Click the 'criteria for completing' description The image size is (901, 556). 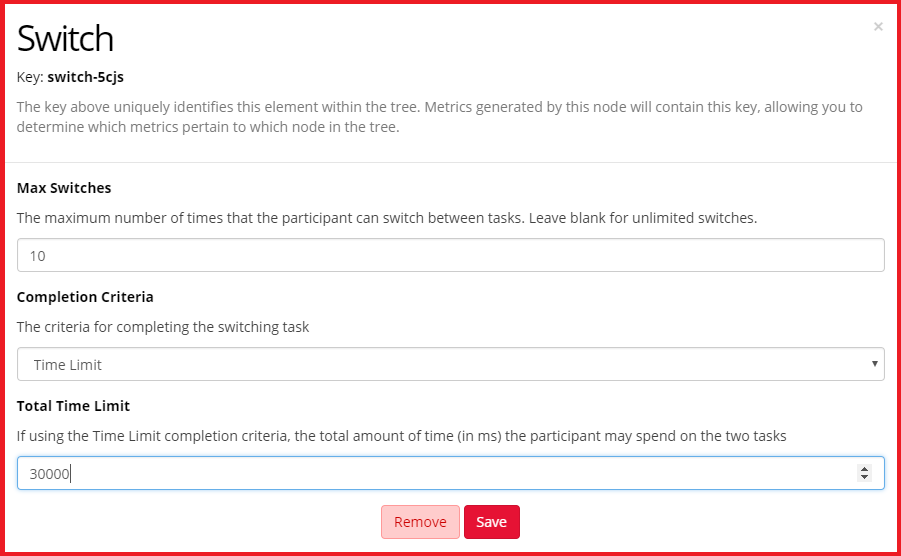coord(163,327)
